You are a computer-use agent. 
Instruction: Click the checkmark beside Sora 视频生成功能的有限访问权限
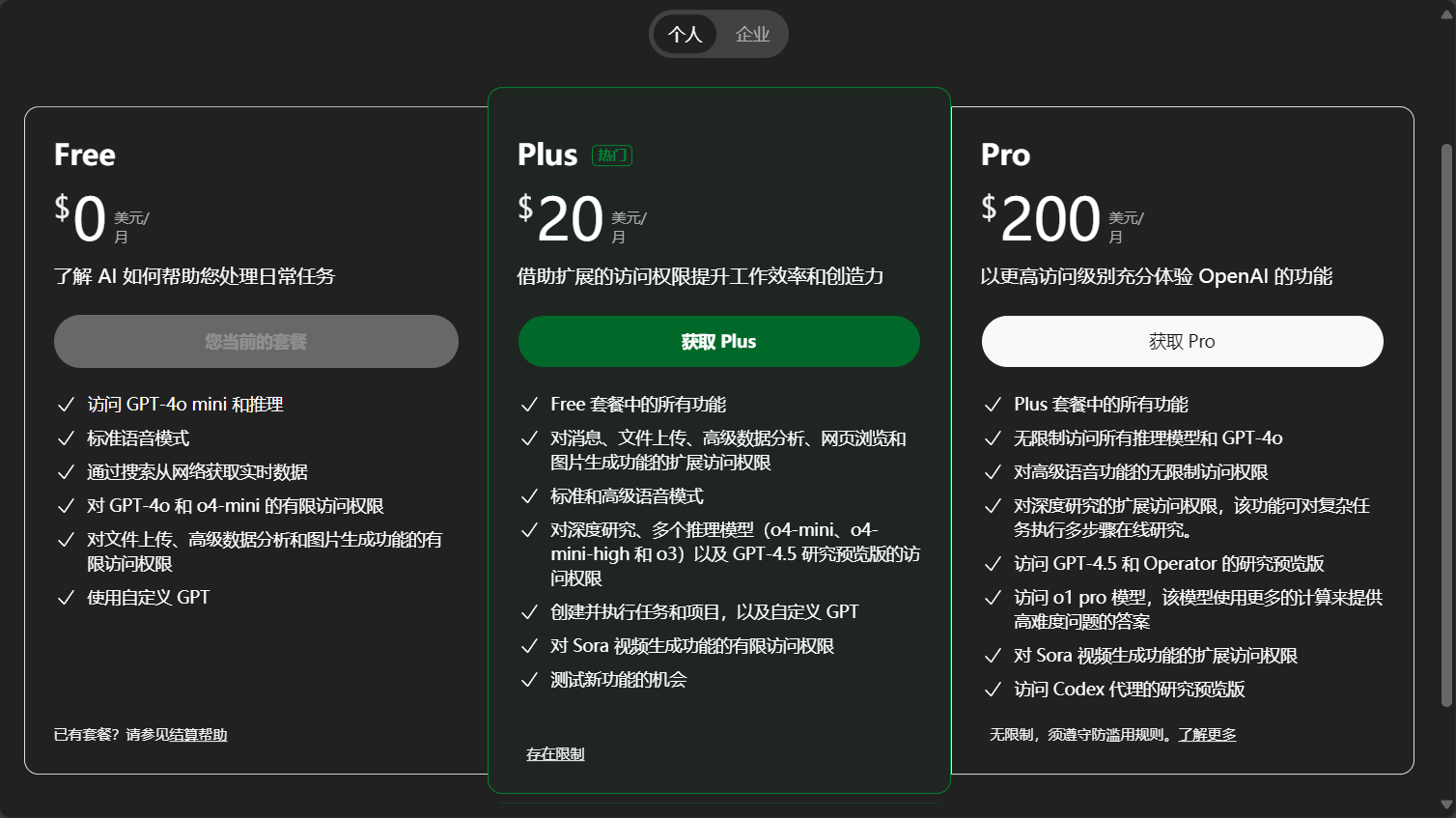529,646
